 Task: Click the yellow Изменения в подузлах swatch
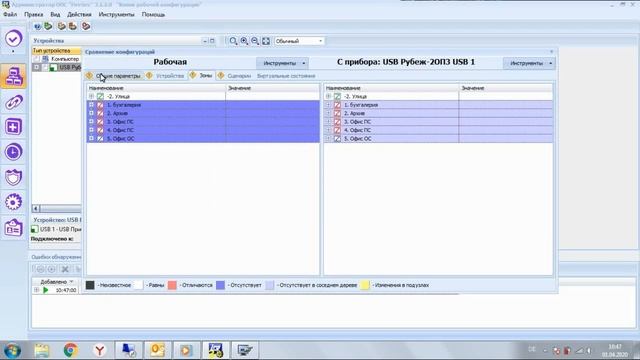pyautogui.click(x=364, y=285)
